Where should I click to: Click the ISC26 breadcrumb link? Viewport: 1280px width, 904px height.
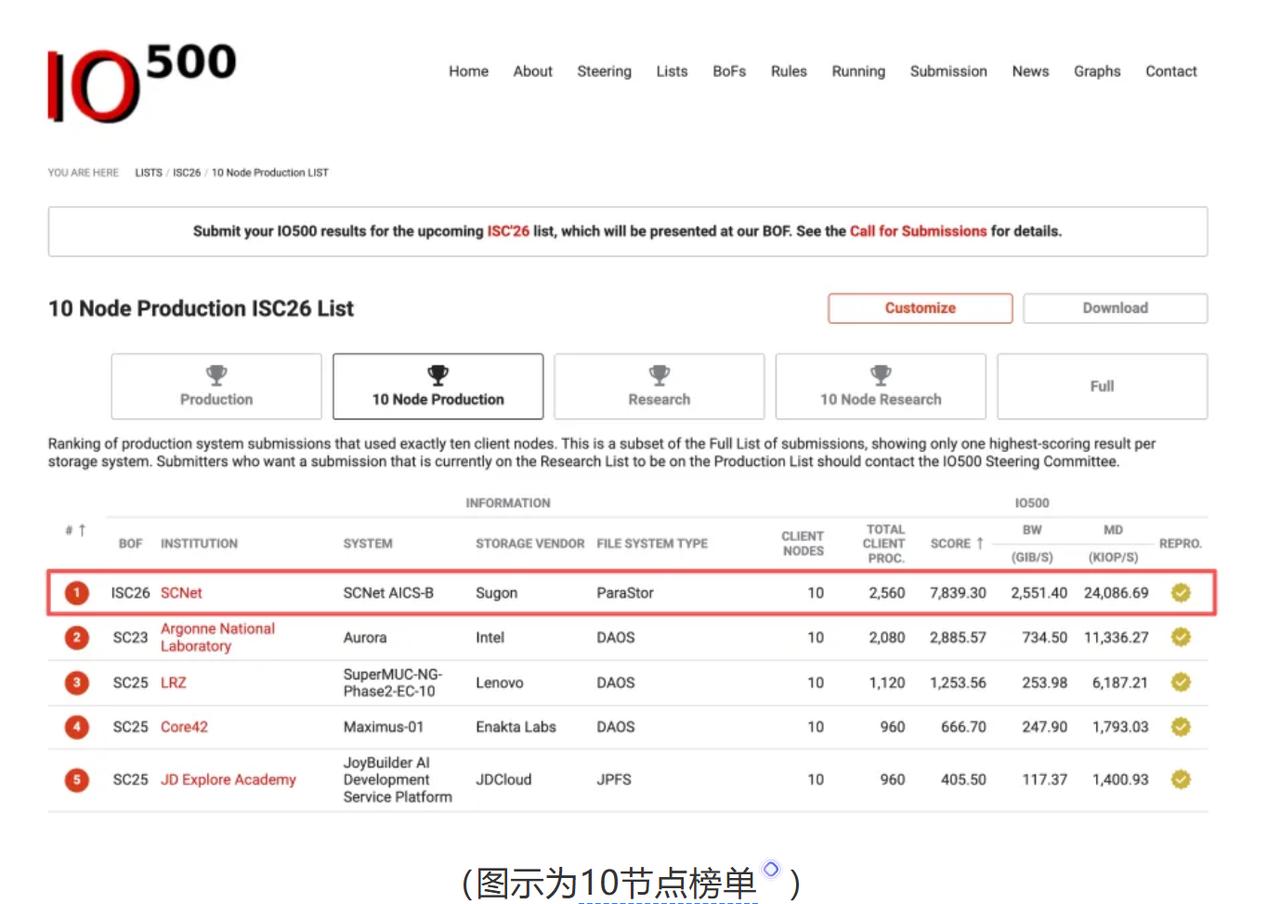click(186, 173)
